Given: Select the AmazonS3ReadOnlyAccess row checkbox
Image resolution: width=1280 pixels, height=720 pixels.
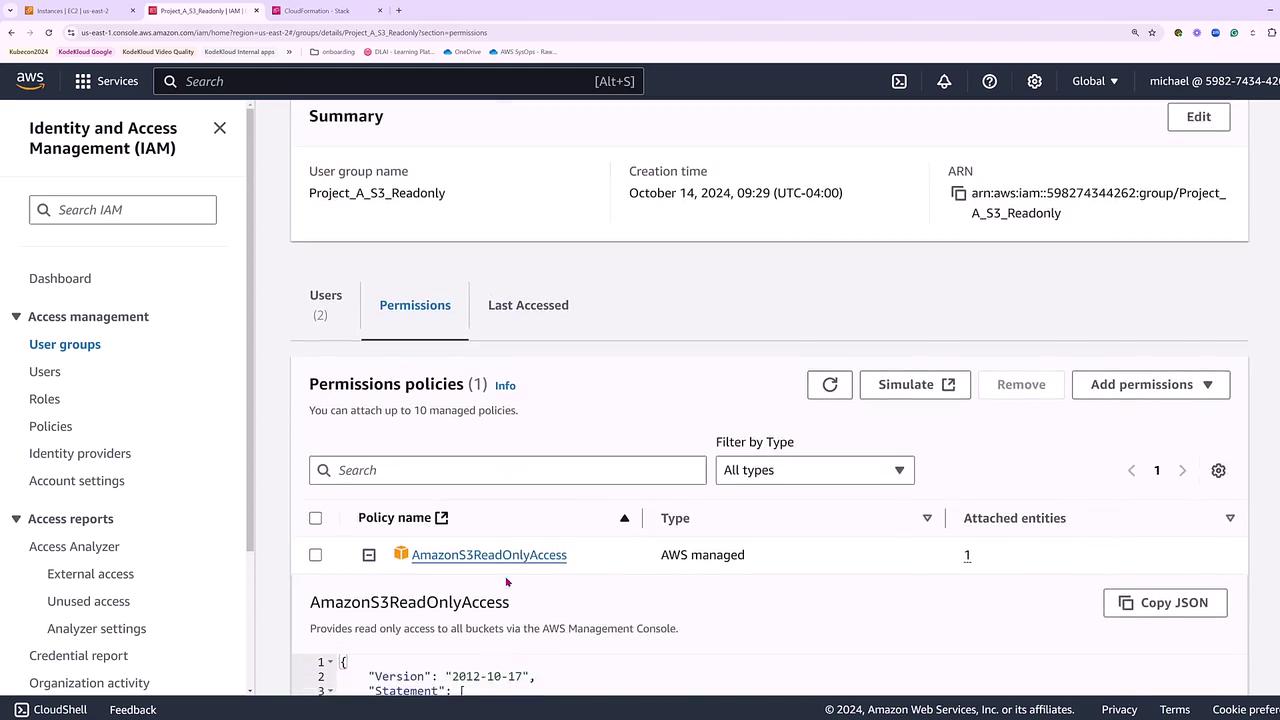Looking at the screenshot, I should tap(315, 555).
